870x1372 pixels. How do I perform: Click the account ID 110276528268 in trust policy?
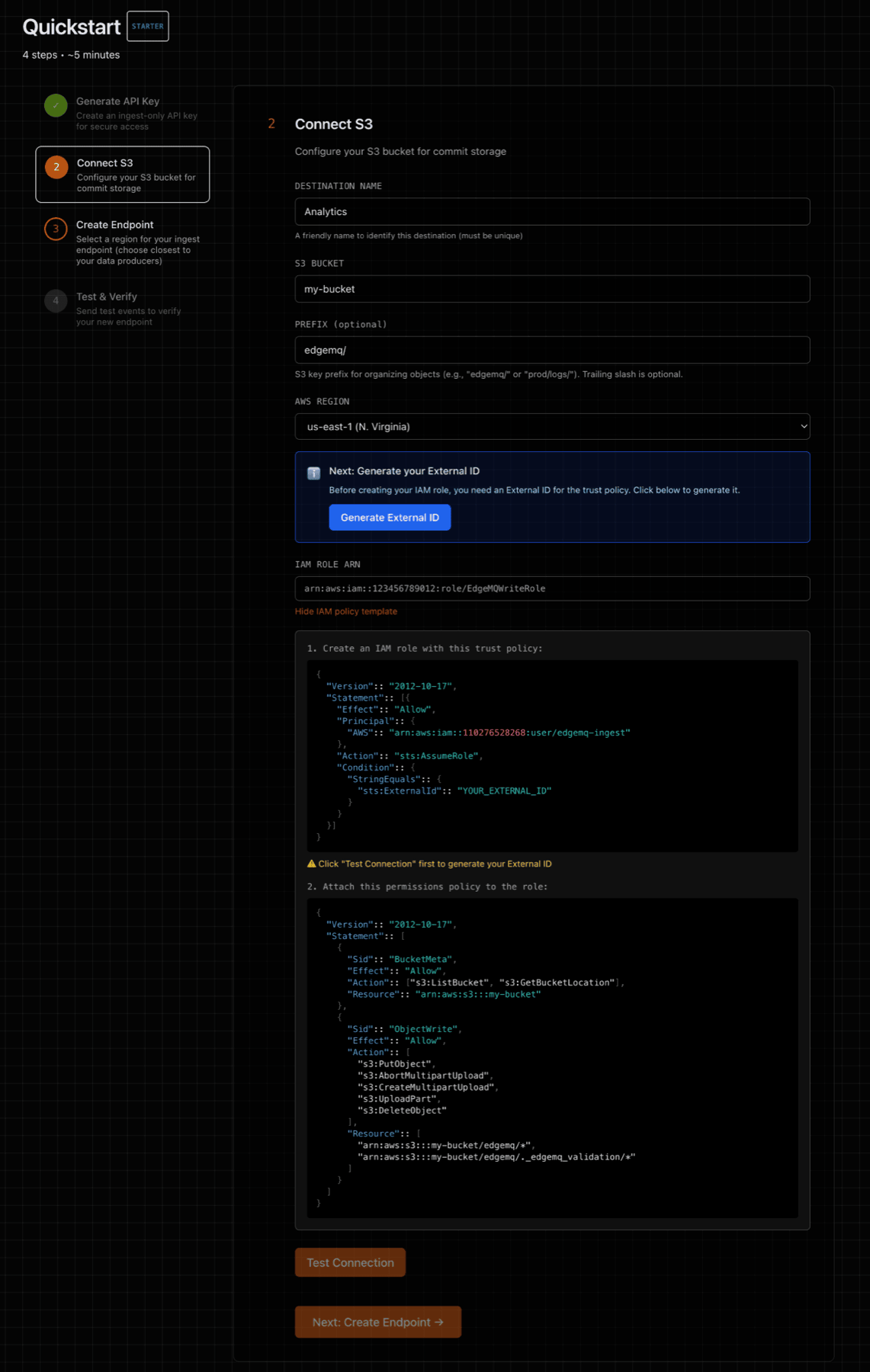(x=494, y=732)
